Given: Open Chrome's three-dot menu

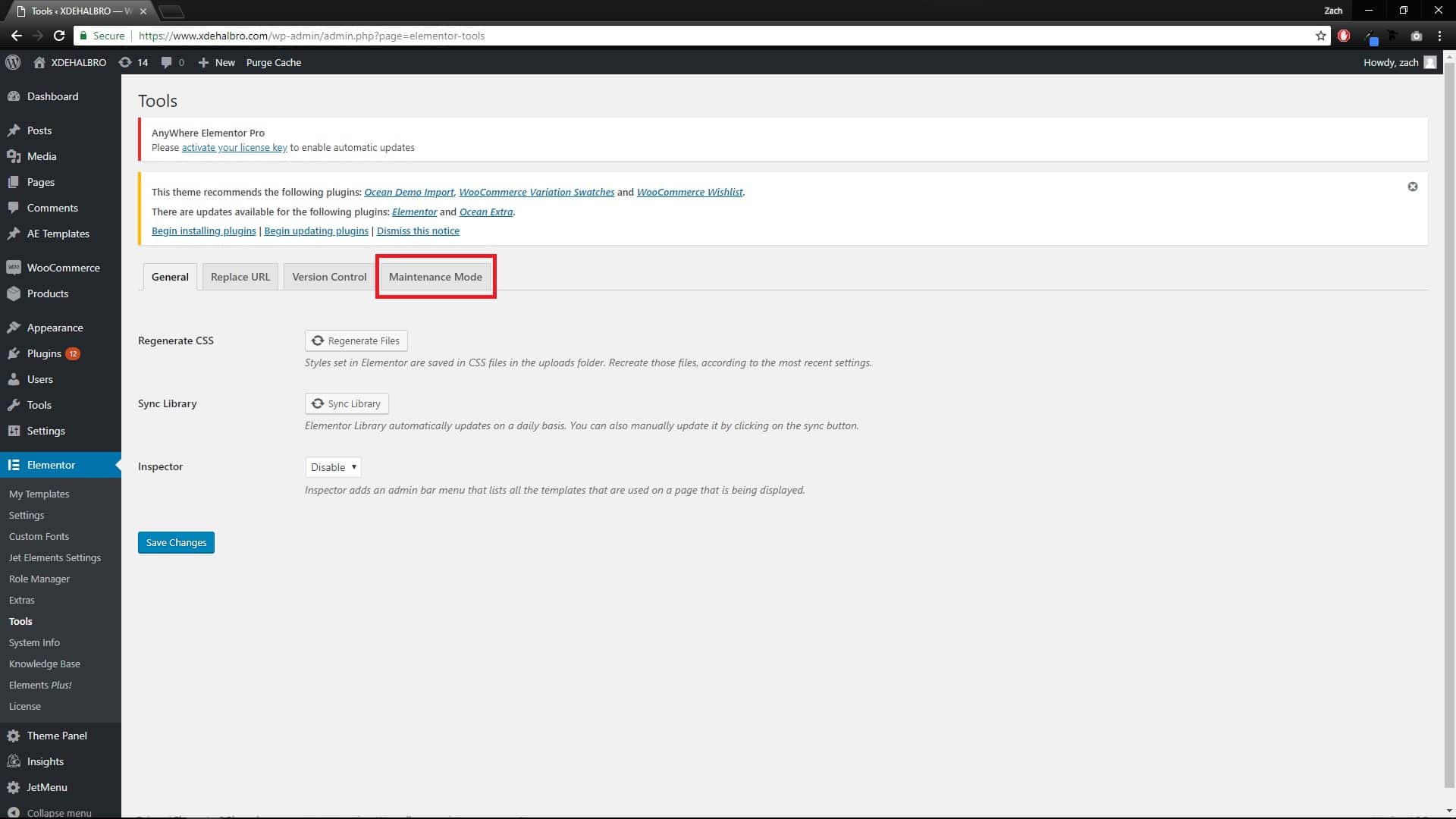Looking at the screenshot, I should point(1439,36).
